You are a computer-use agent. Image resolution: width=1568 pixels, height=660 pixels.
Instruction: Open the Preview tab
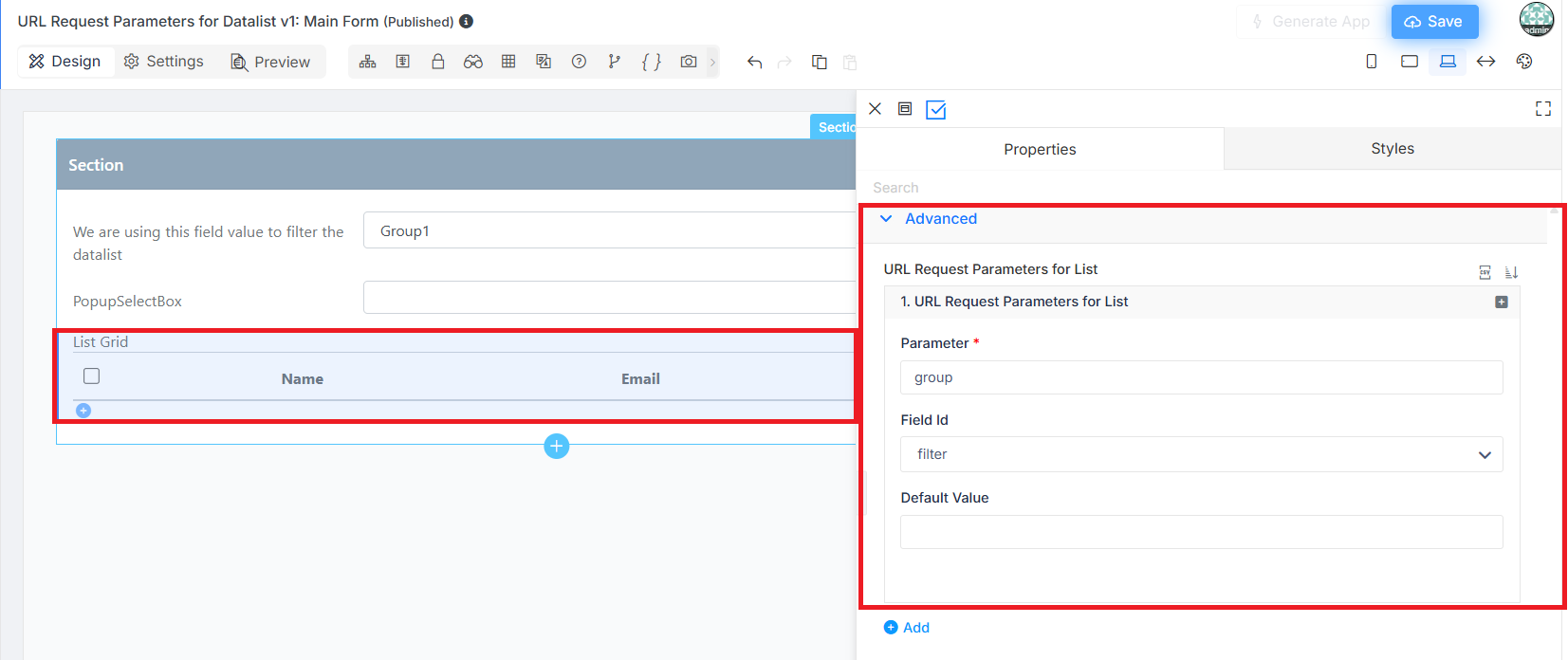[270, 62]
